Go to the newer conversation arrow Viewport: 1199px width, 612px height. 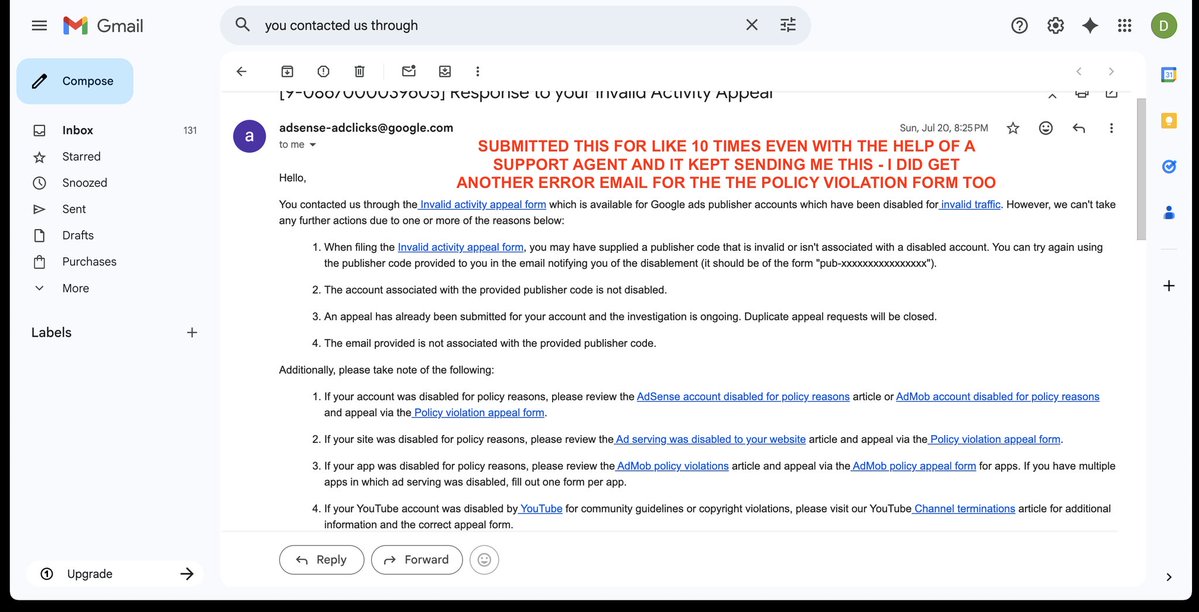tap(1079, 71)
